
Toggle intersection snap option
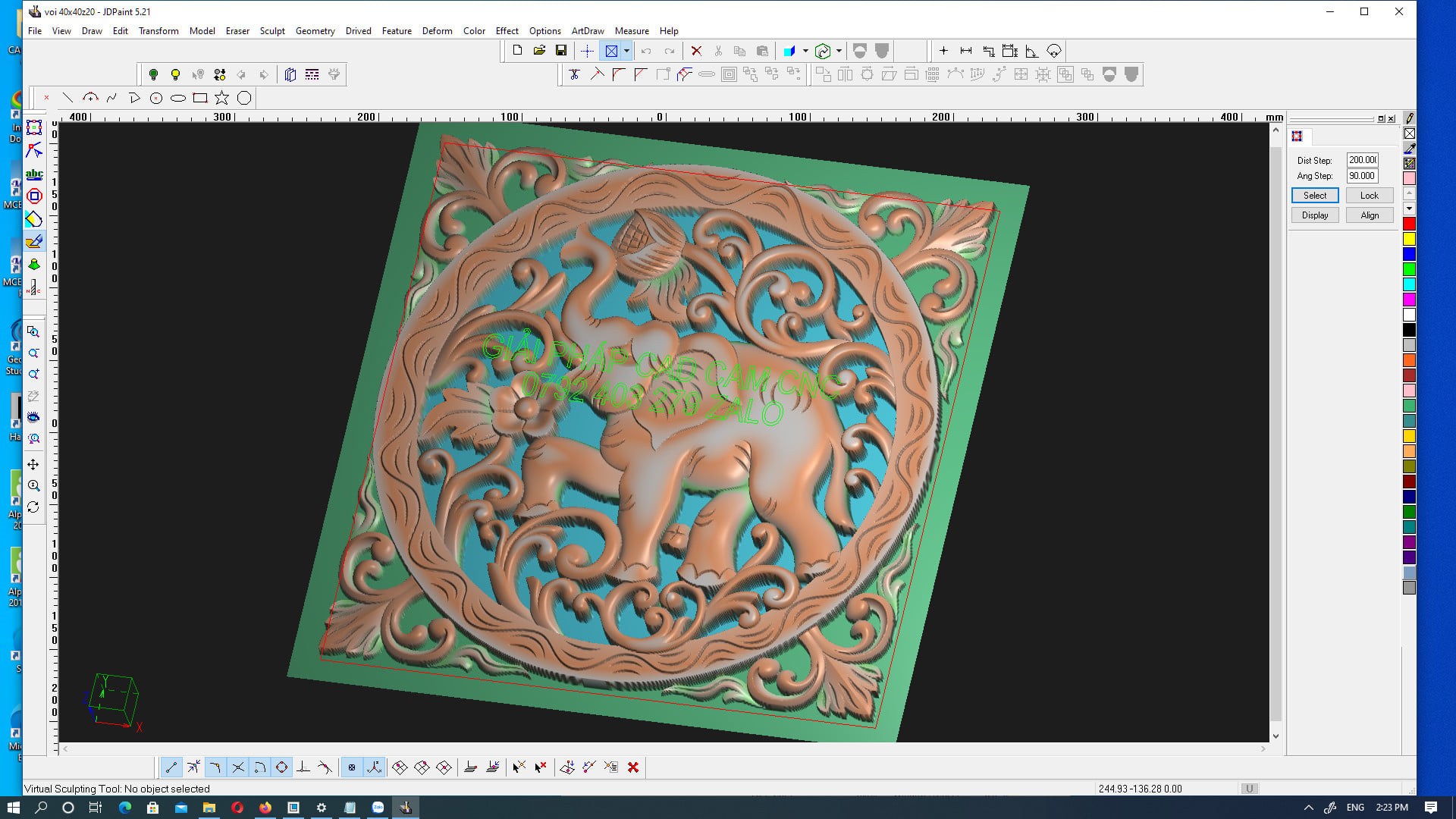[237, 767]
